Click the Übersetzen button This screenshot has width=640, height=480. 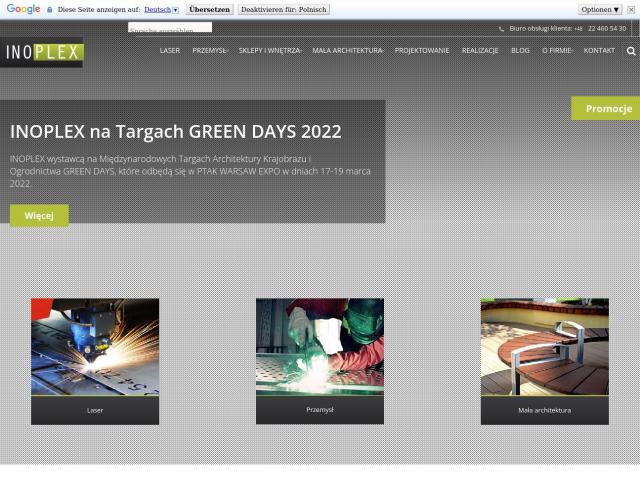(209, 9)
